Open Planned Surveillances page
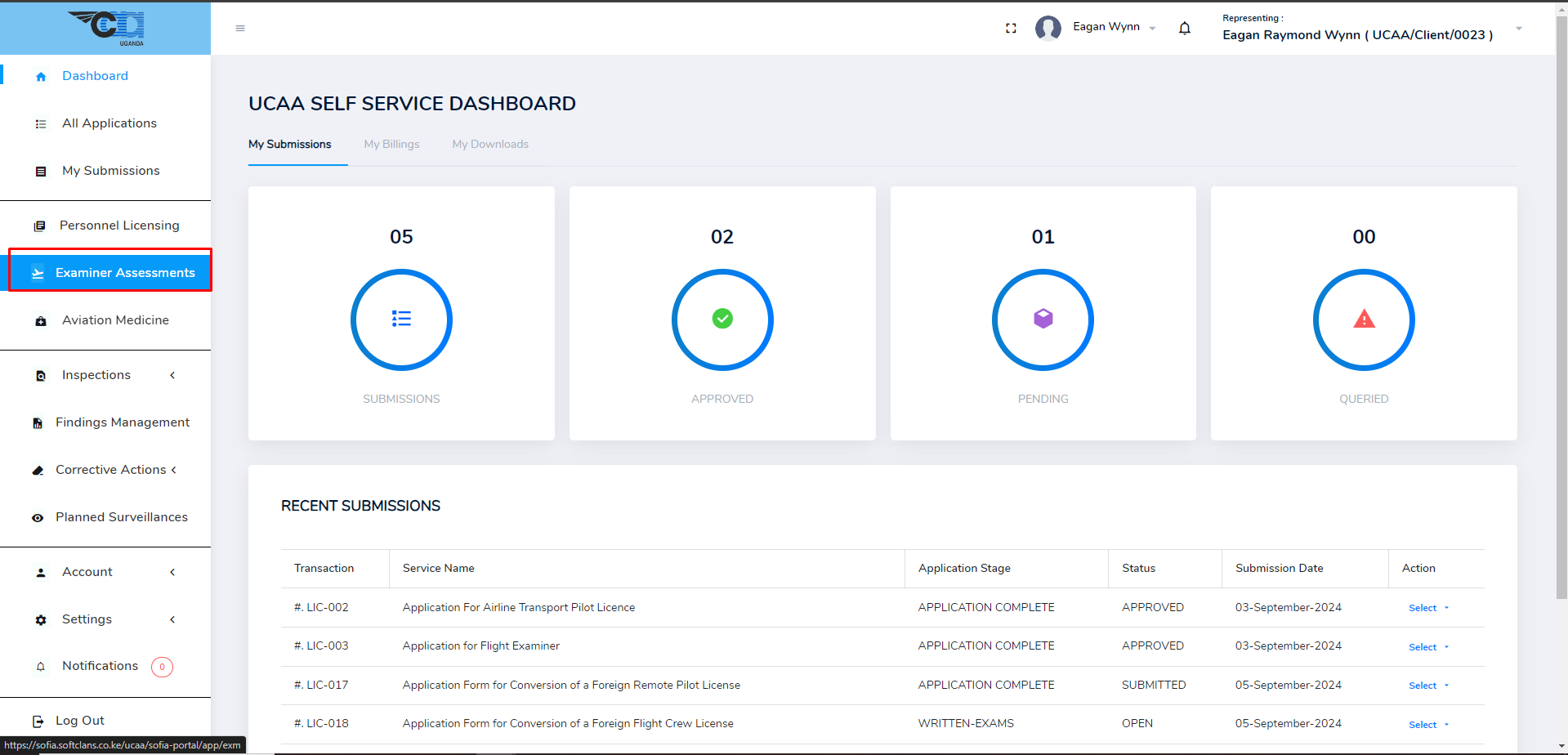 pos(121,517)
